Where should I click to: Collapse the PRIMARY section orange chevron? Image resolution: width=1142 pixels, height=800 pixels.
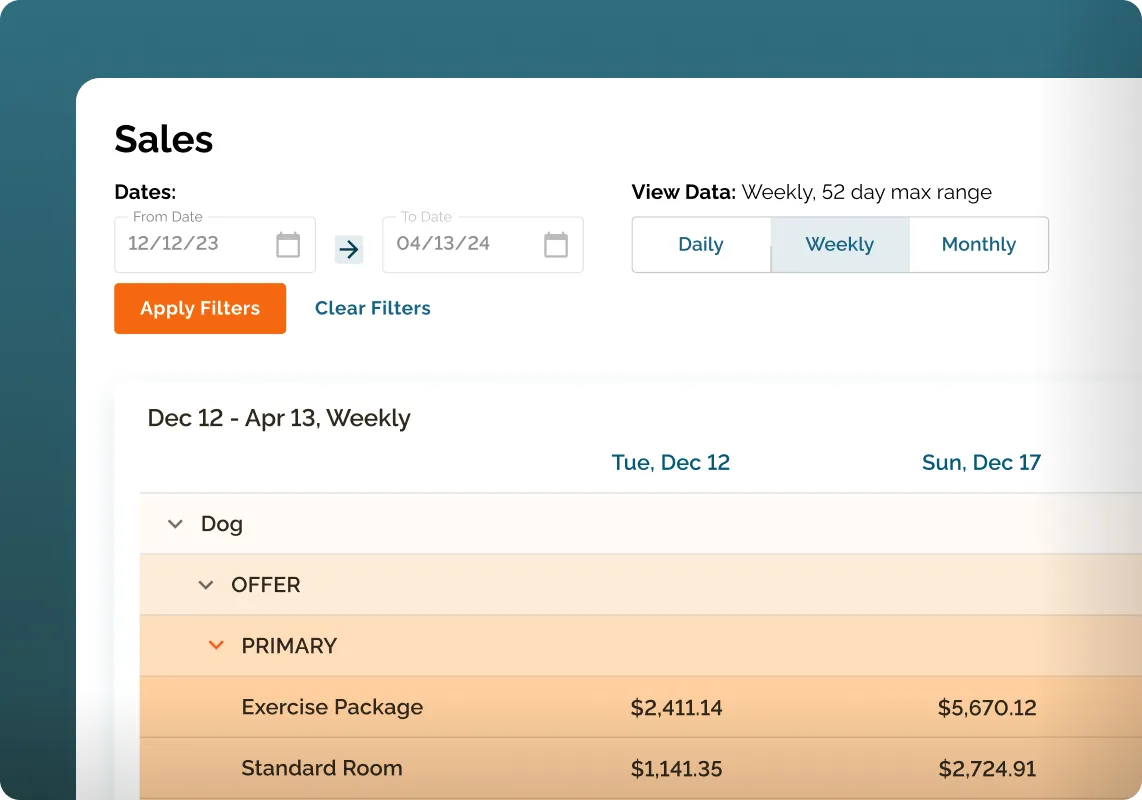tap(215, 646)
